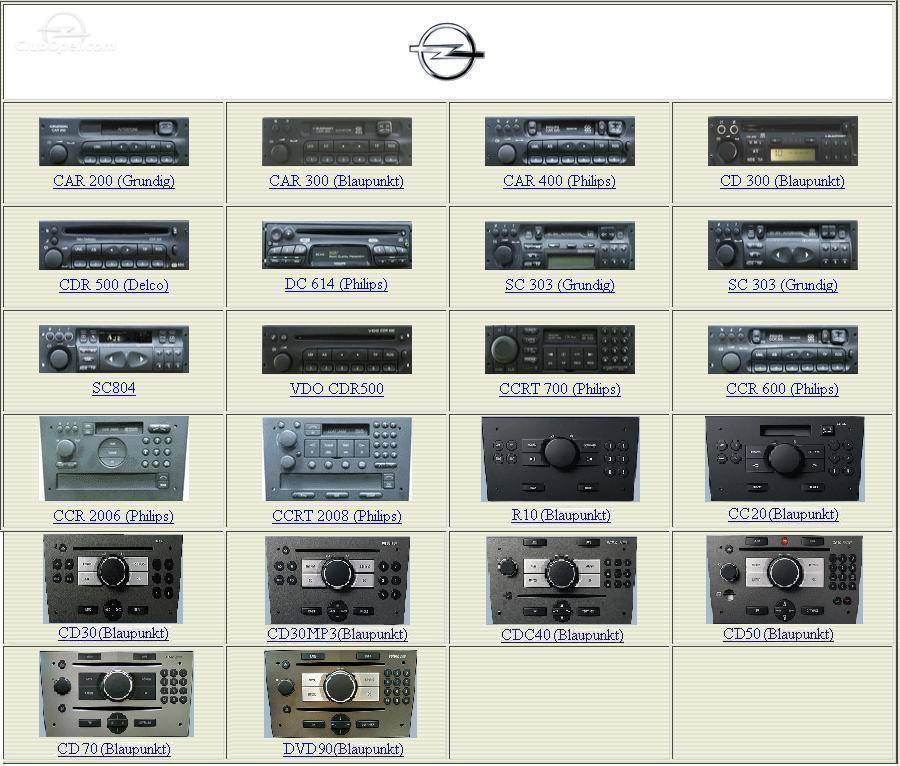This screenshot has height=766, width=900.
Task: Select the CDR 500 Delco radio image
Action: (114, 245)
